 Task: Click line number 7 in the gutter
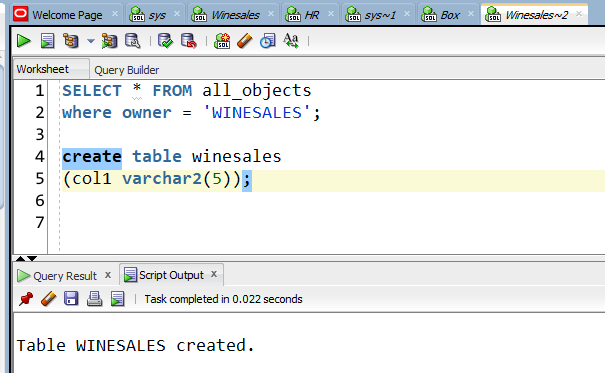pyautogui.click(x=40, y=223)
